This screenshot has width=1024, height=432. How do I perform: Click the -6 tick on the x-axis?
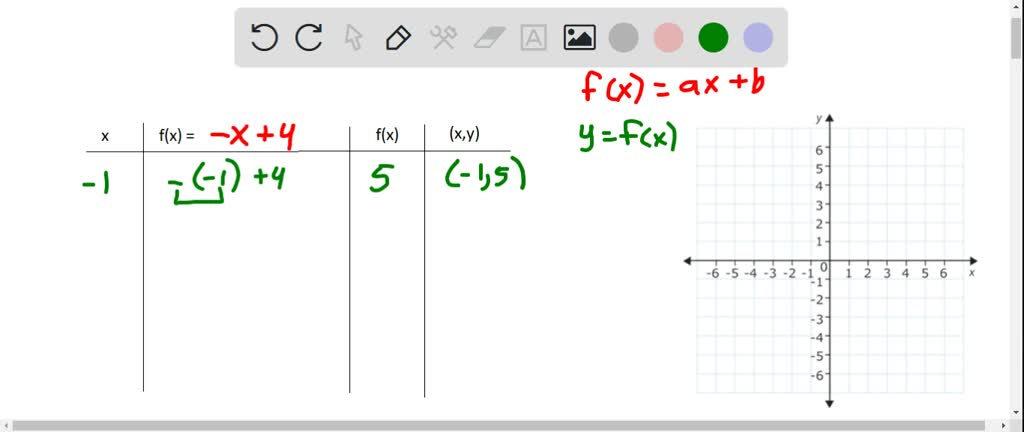pyautogui.click(x=713, y=273)
